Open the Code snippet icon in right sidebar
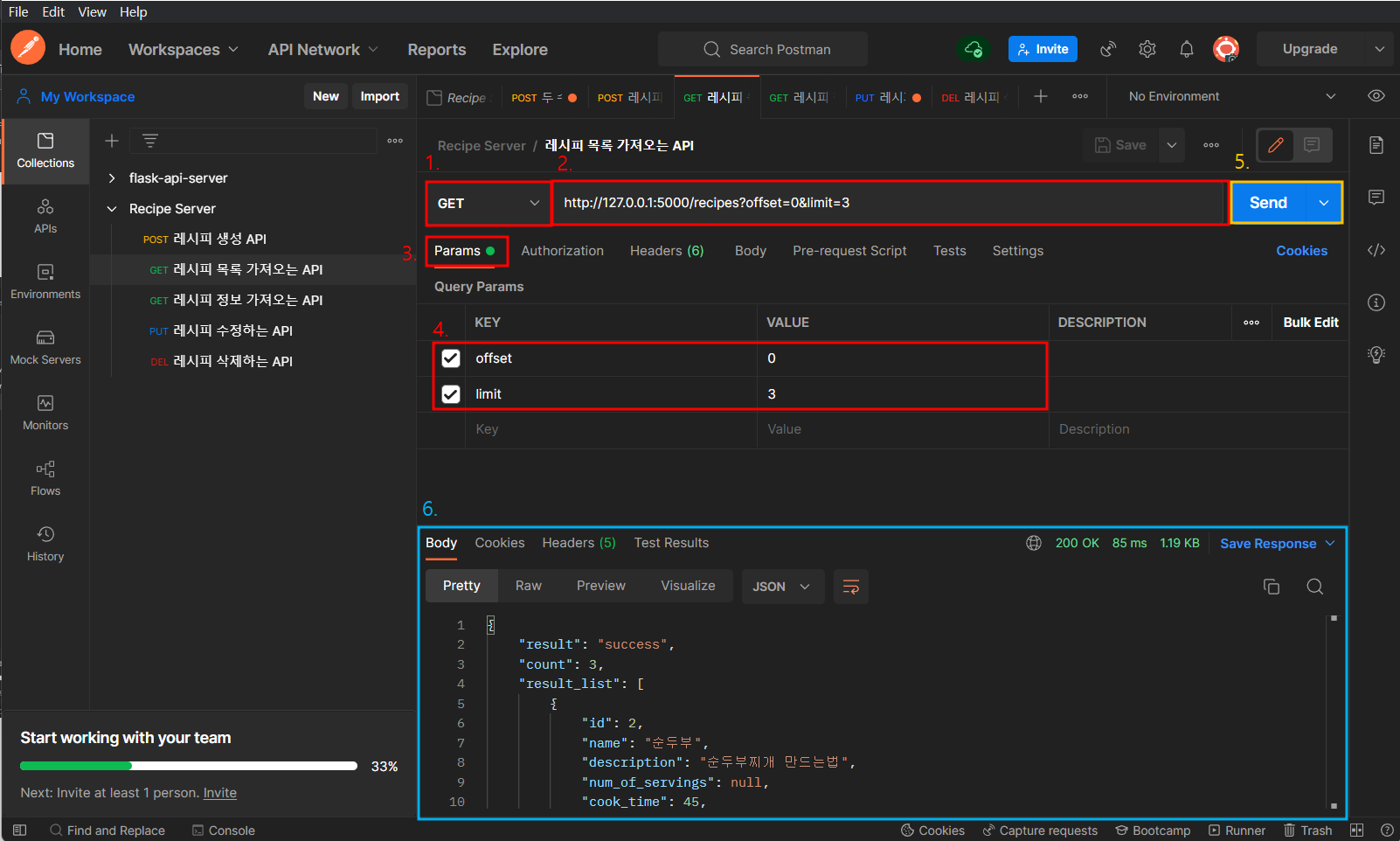This screenshot has height=841, width=1400. click(1376, 250)
